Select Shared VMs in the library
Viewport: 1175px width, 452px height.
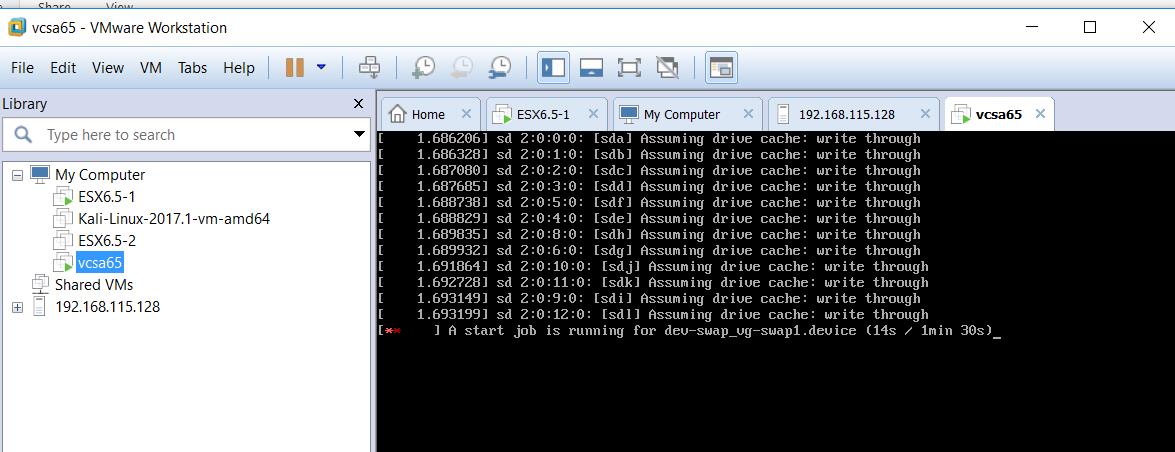pos(94,285)
